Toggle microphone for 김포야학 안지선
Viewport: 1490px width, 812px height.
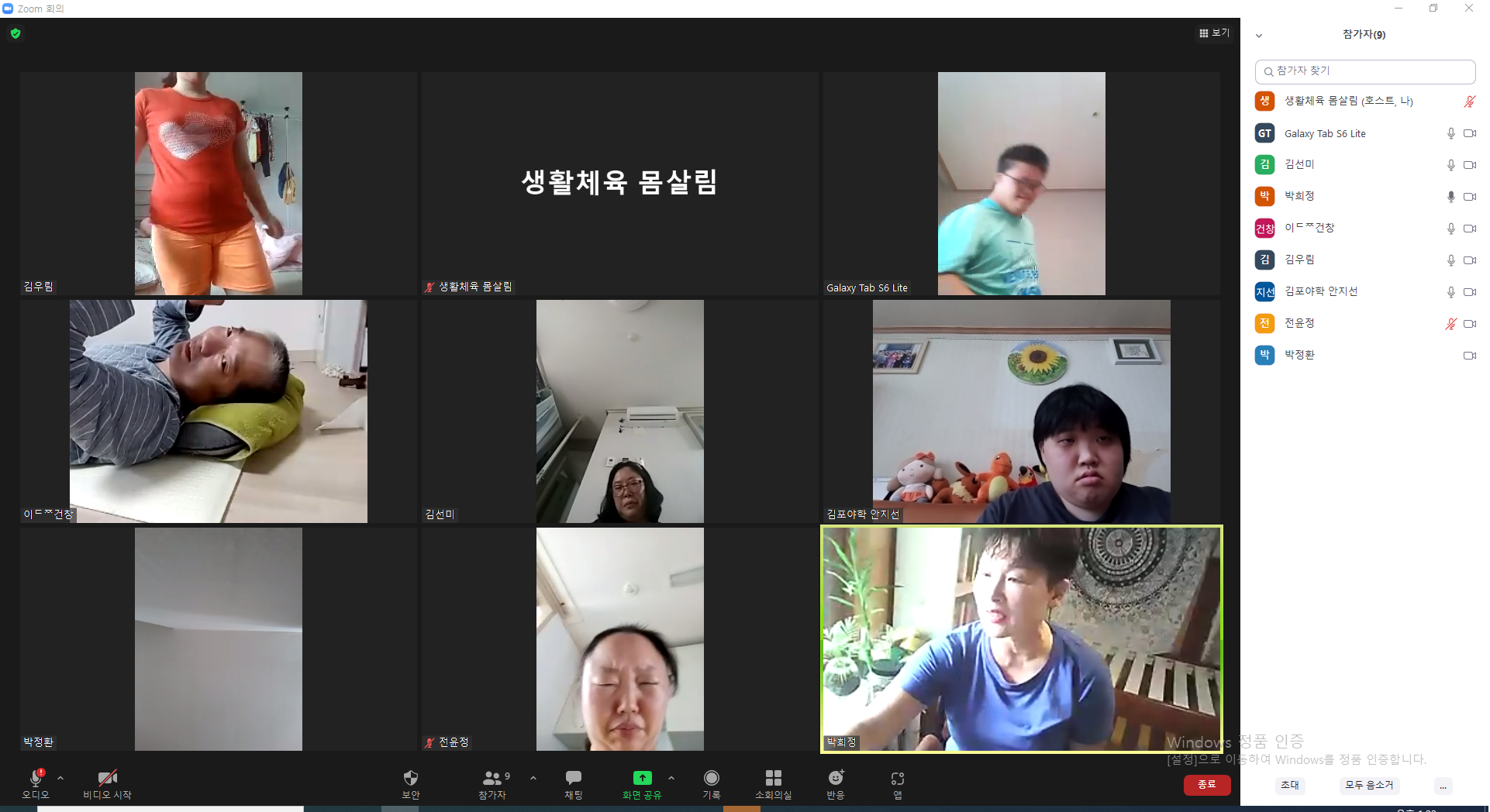[1450, 292]
